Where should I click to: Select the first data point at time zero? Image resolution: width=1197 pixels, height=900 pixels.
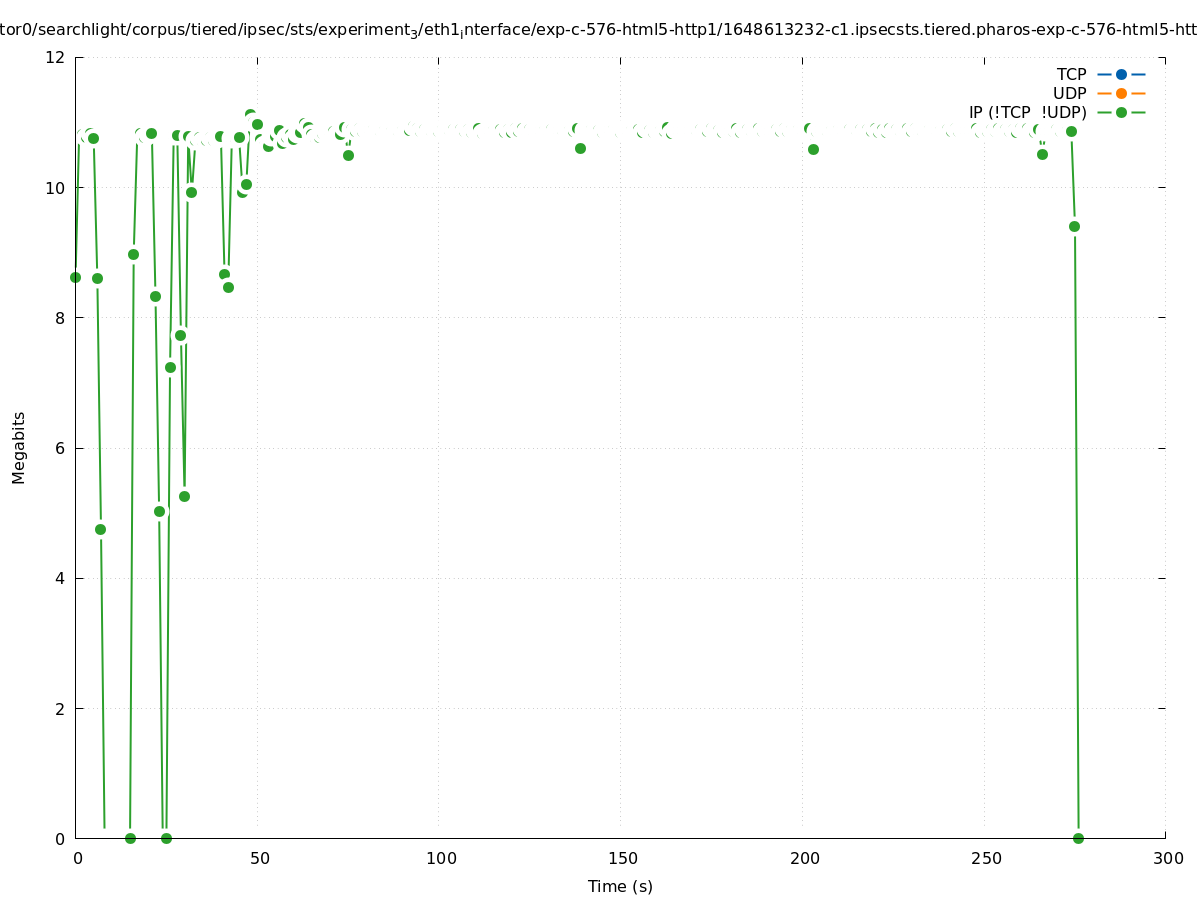(x=75, y=277)
